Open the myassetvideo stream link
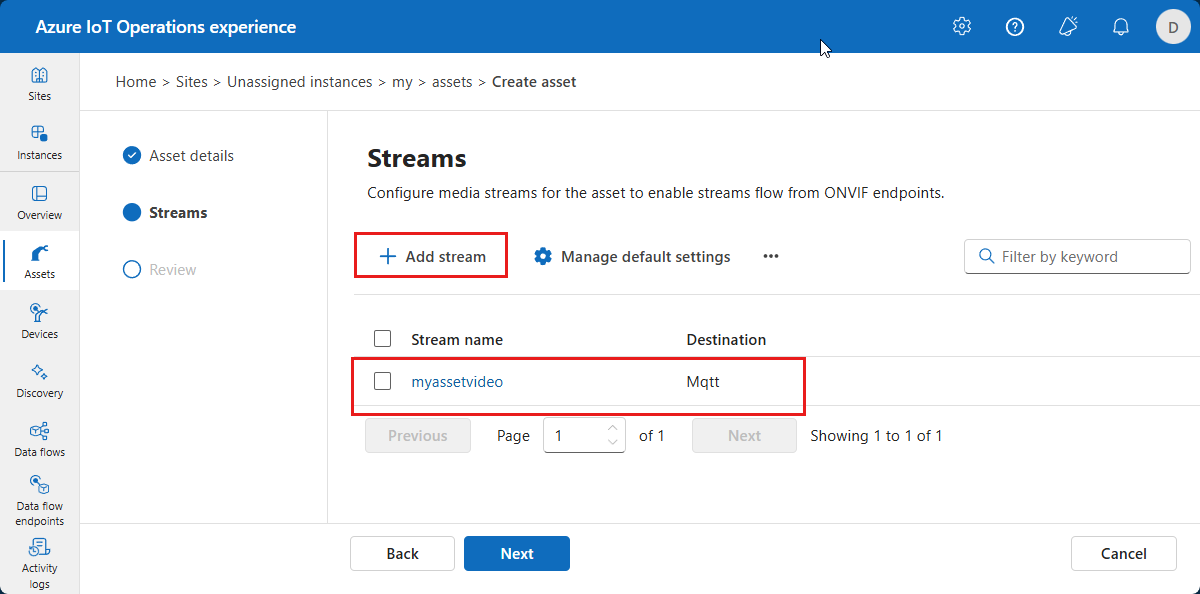 [457, 381]
